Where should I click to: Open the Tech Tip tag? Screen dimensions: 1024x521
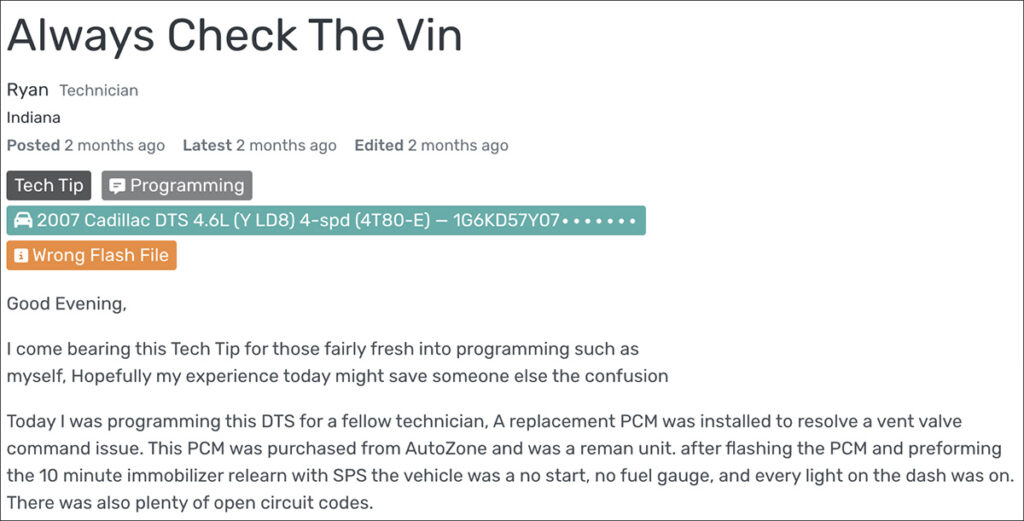tap(49, 186)
